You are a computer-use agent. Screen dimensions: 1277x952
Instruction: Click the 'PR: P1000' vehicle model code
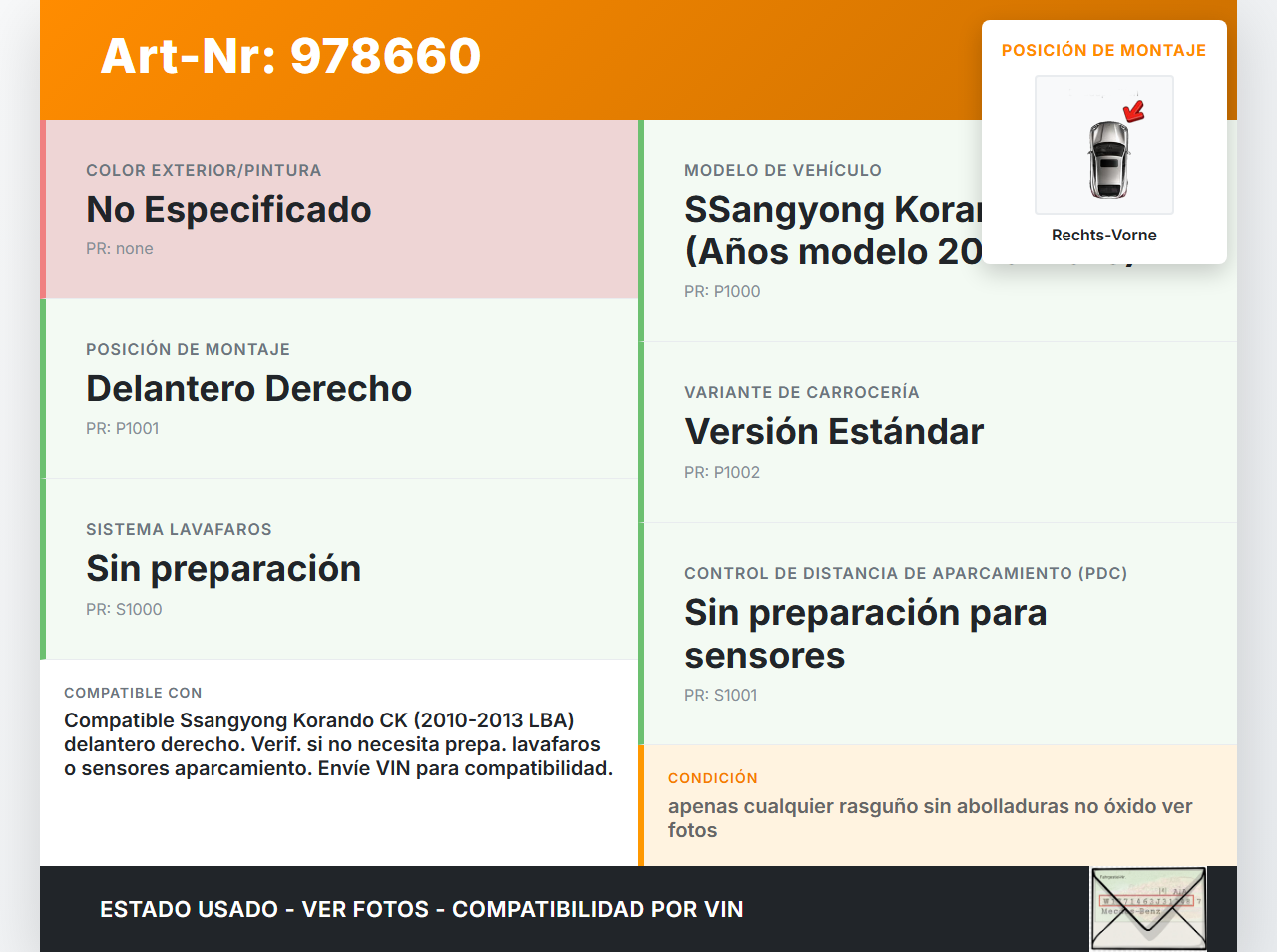point(722,292)
